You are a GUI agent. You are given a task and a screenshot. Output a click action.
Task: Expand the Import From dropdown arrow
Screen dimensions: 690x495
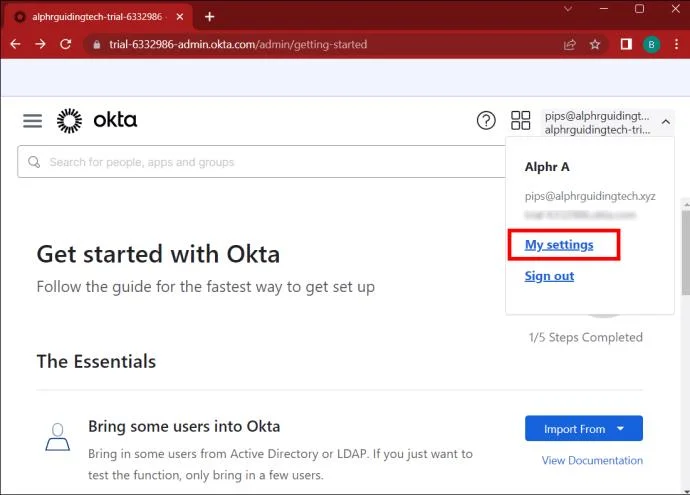[x=620, y=428]
